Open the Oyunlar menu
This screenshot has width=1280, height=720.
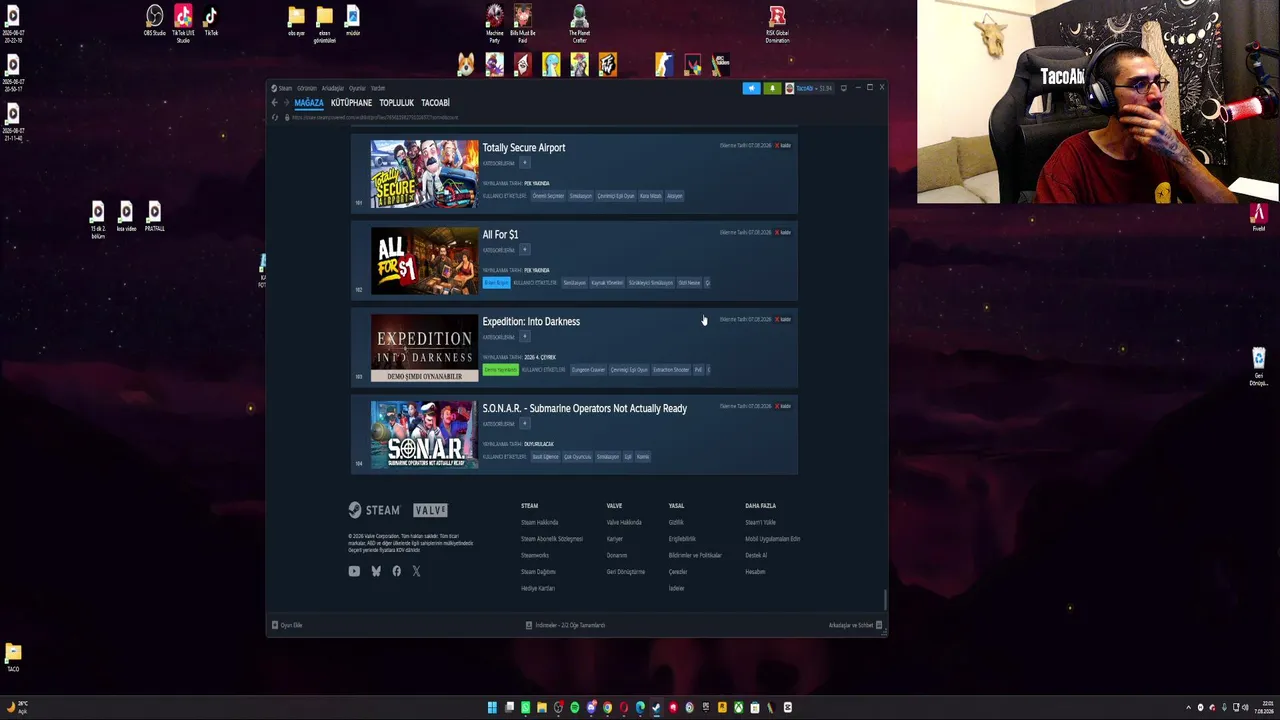pyautogui.click(x=357, y=88)
